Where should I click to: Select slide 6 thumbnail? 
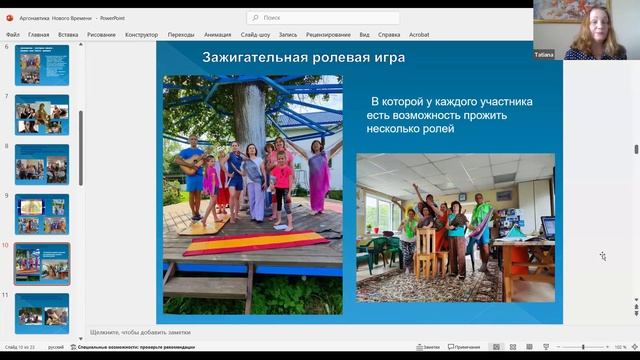tap(42, 65)
